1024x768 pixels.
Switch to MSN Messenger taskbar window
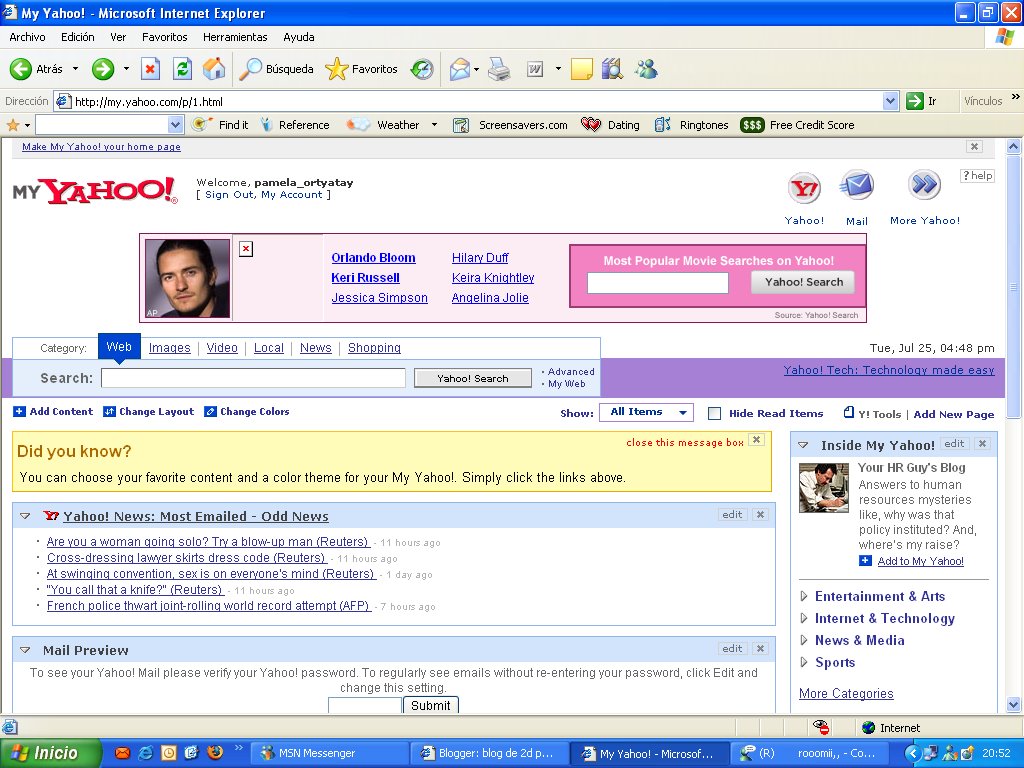pyautogui.click(x=328, y=753)
